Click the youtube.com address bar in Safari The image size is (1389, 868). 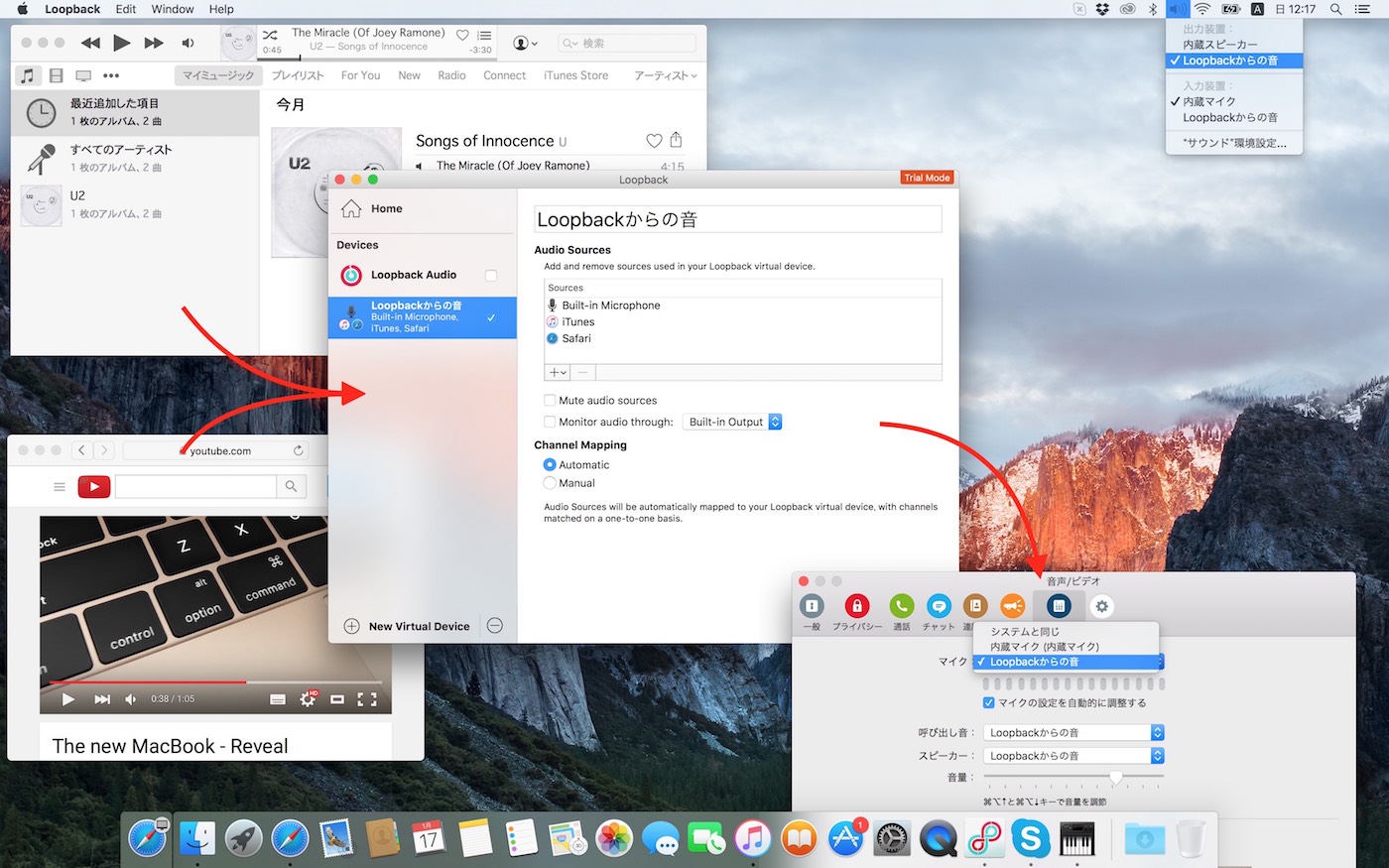[x=215, y=450]
